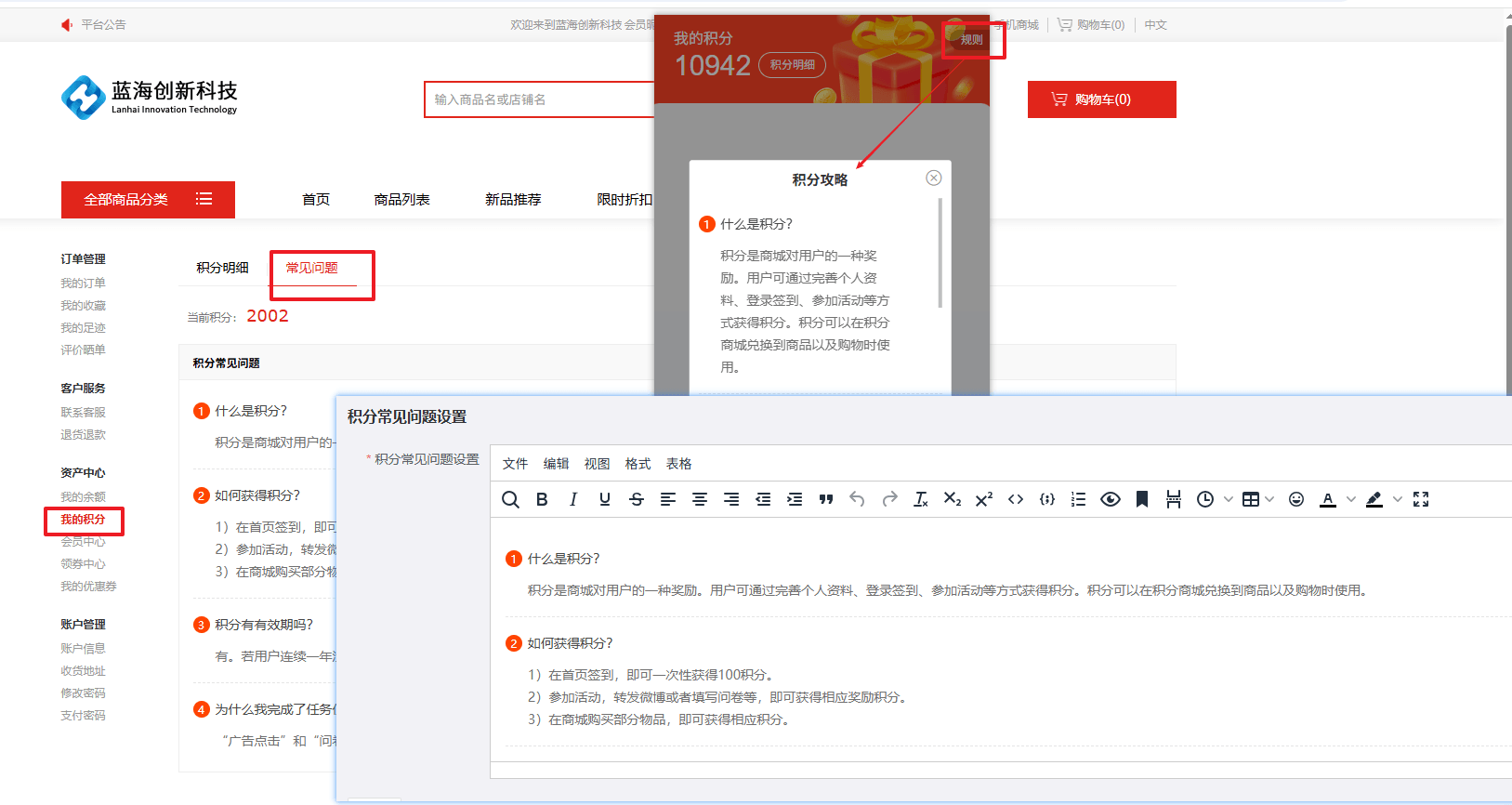This screenshot has width=1512, height=805.
Task: Apply strikethrough formatting in editor
Action: (637, 499)
